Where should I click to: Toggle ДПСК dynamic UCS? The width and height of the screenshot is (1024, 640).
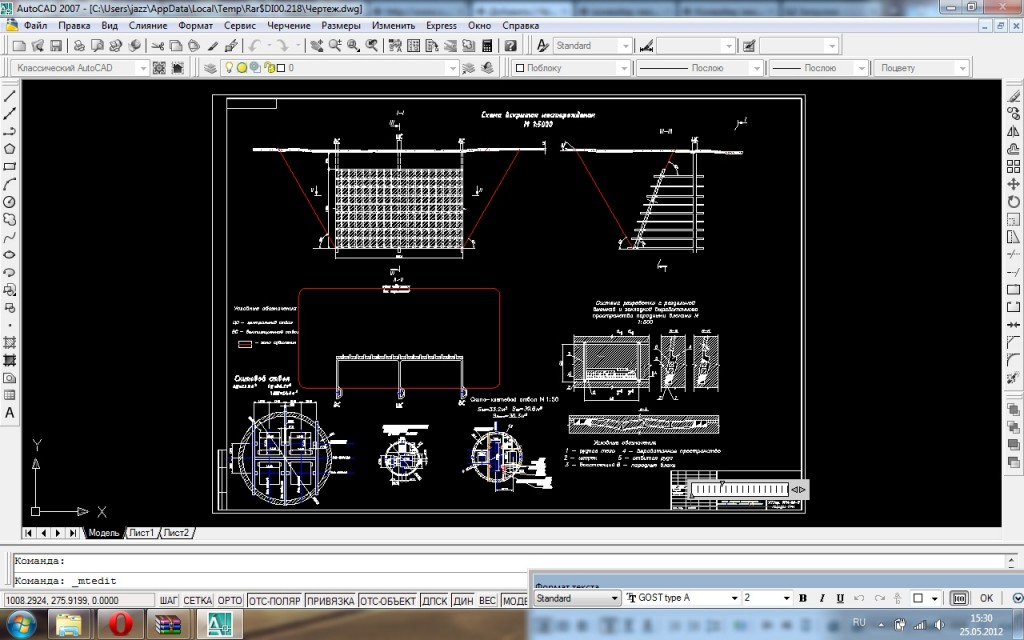[434, 600]
